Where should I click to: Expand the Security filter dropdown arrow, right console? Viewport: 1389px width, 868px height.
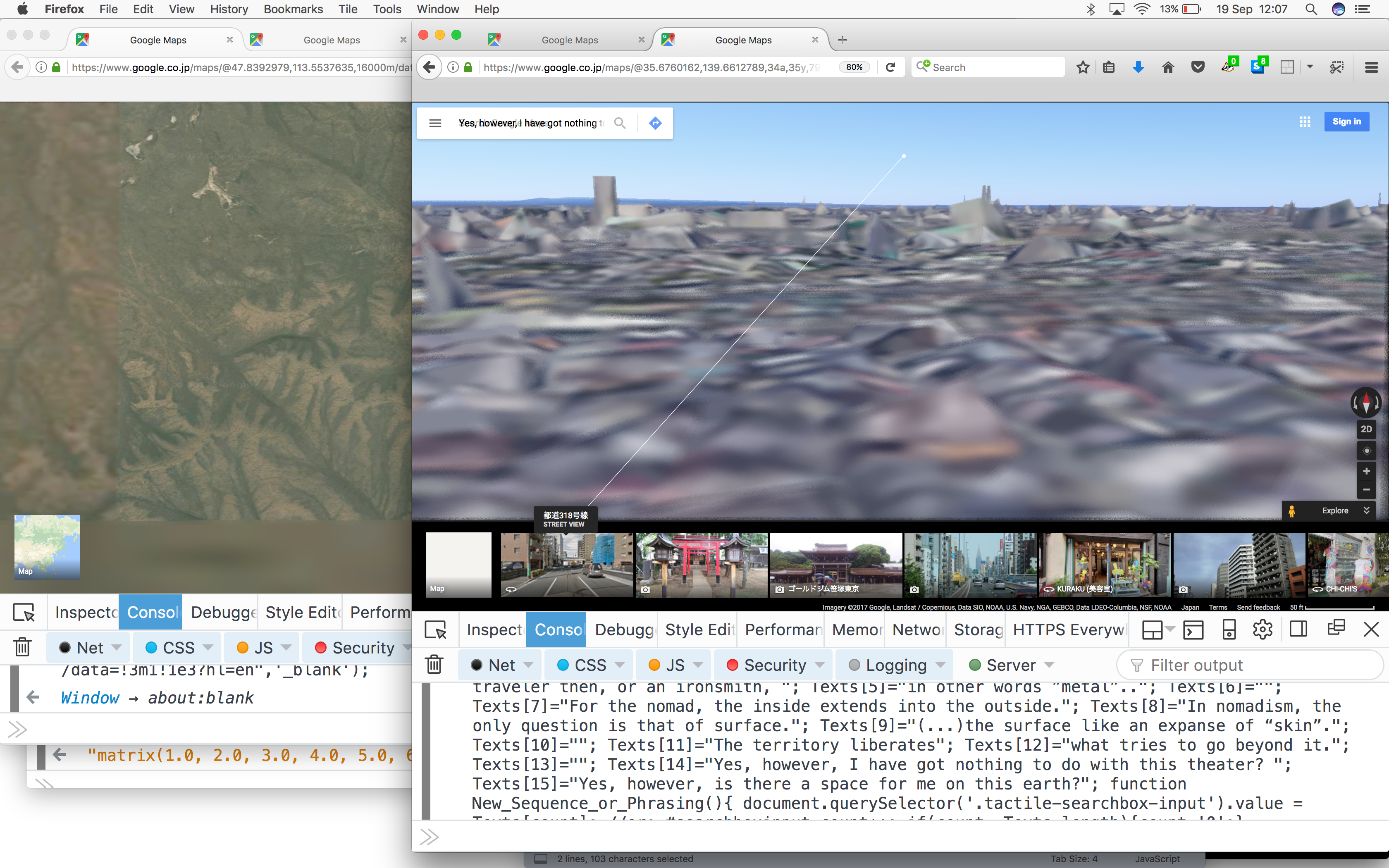[820, 665]
